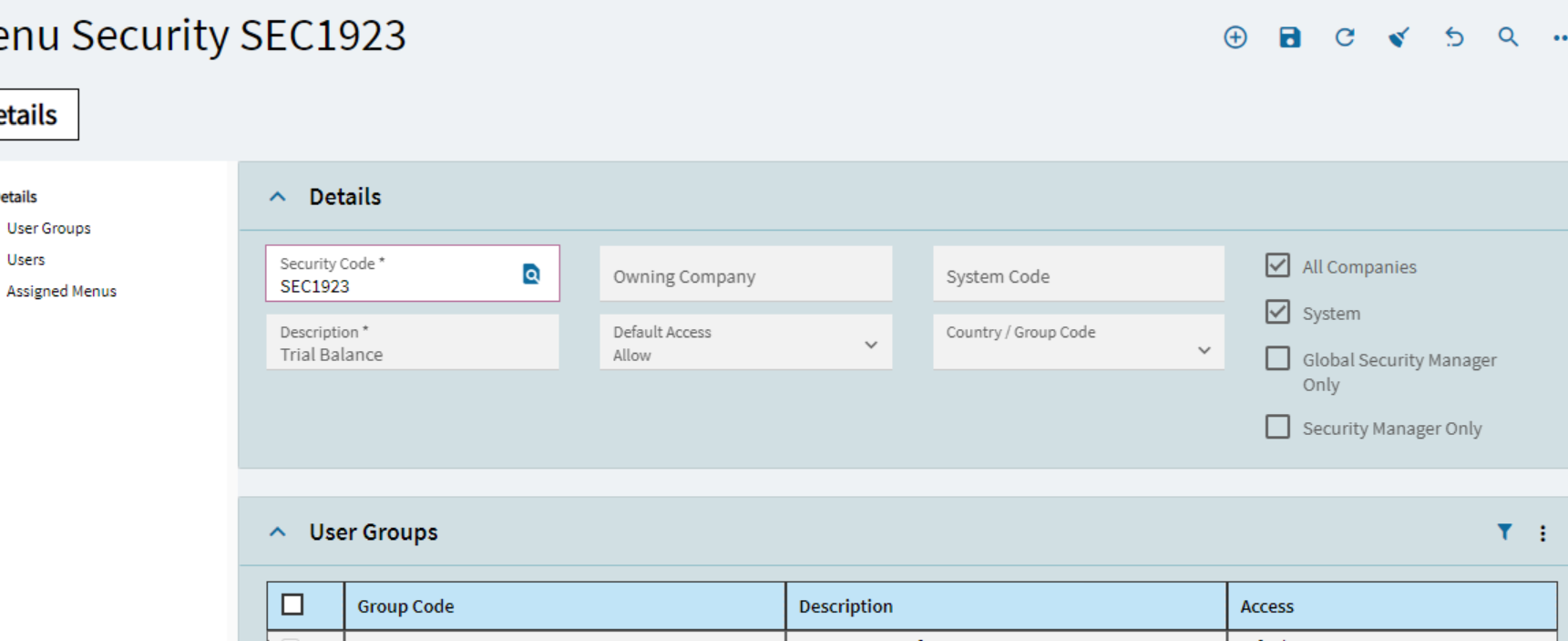
Task: Click the refresh icon in the toolbar
Action: (x=1344, y=37)
